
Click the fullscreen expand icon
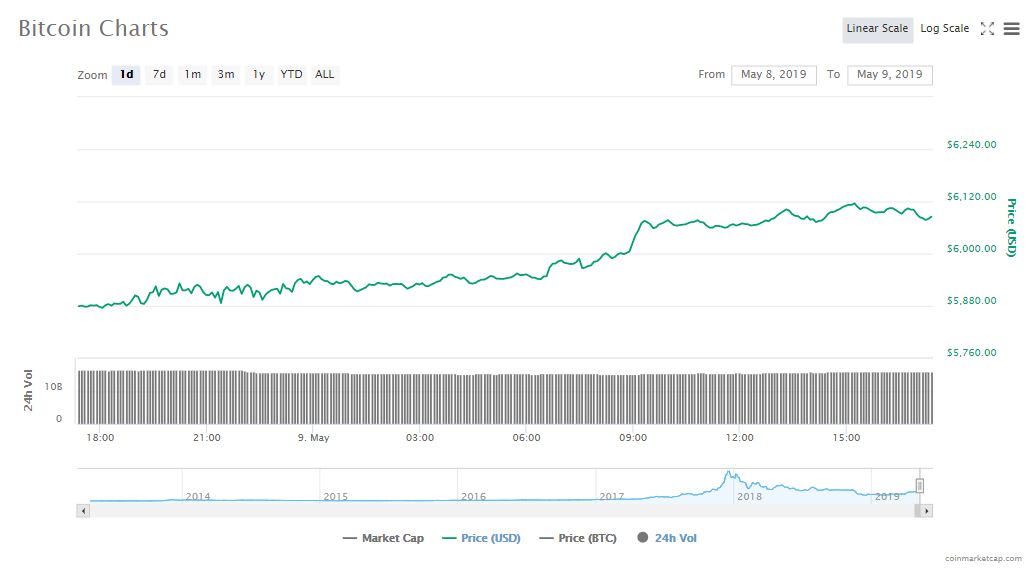click(x=987, y=29)
